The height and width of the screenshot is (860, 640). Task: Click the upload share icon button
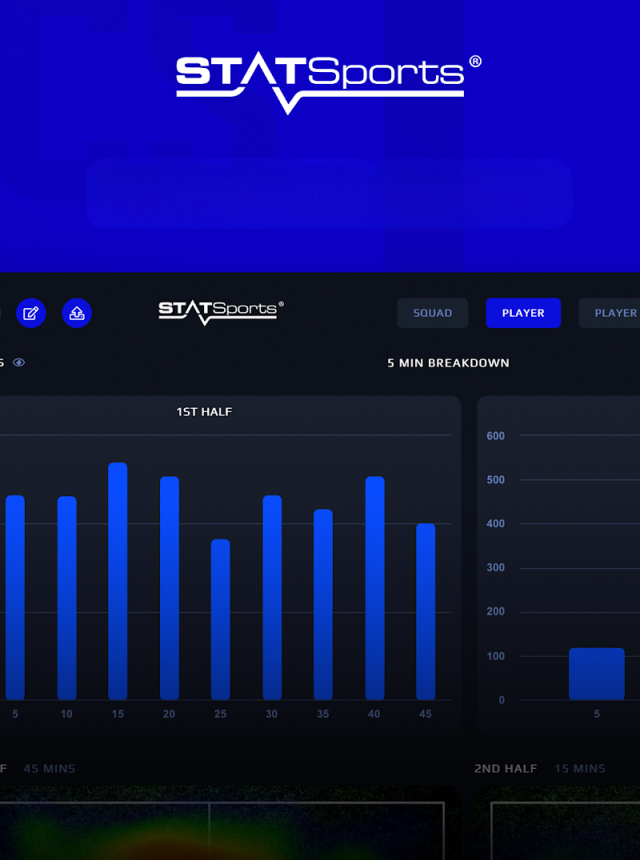tap(77, 313)
